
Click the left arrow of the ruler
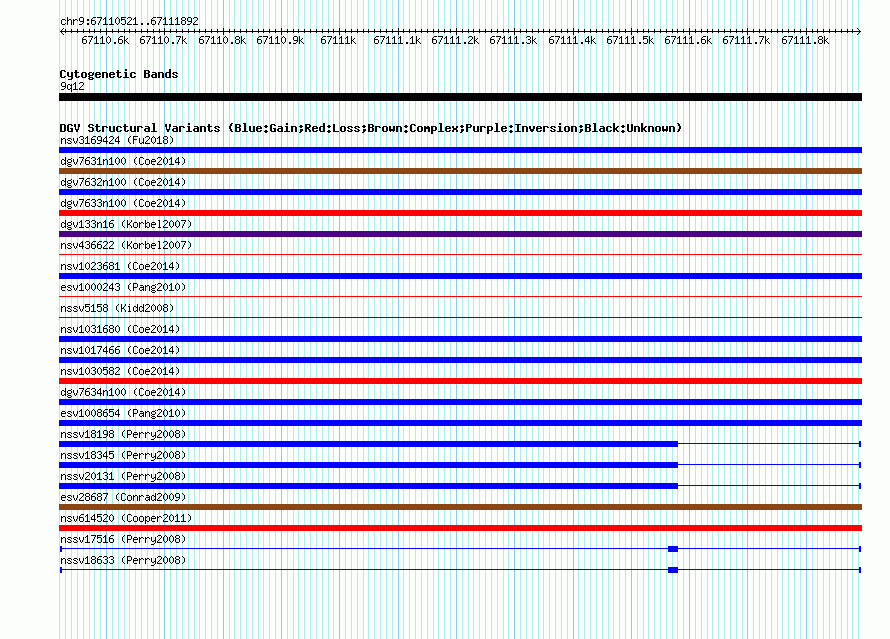click(x=62, y=31)
